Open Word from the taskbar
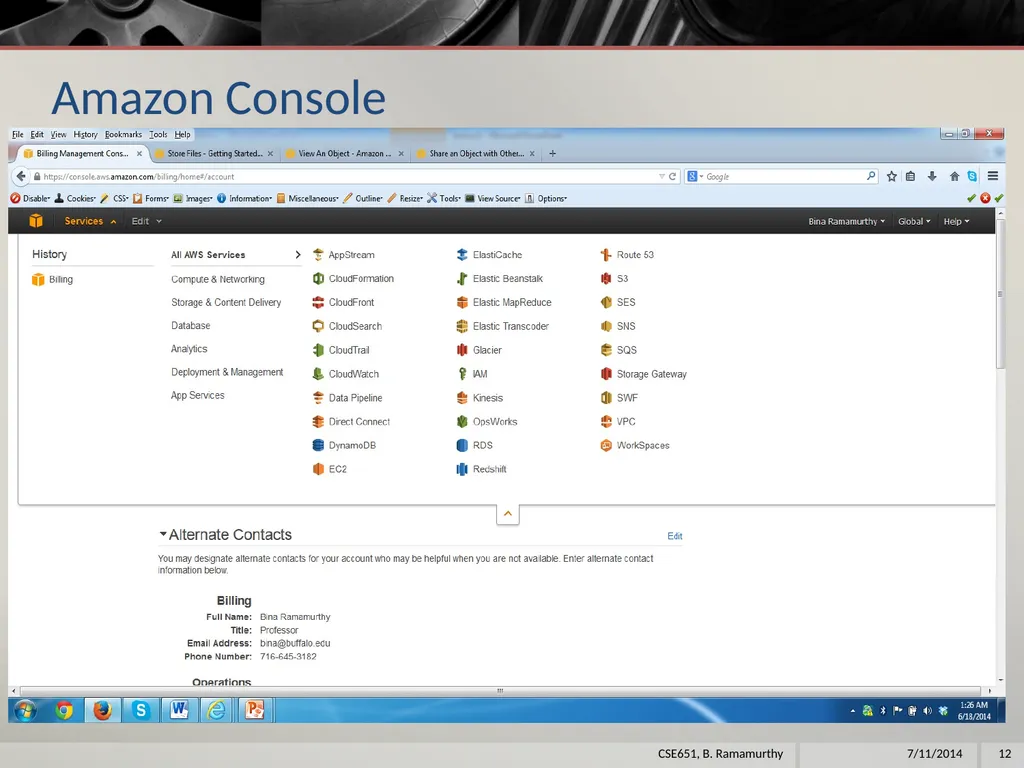This screenshot has width=1024, height=768. tap(179, 710)
